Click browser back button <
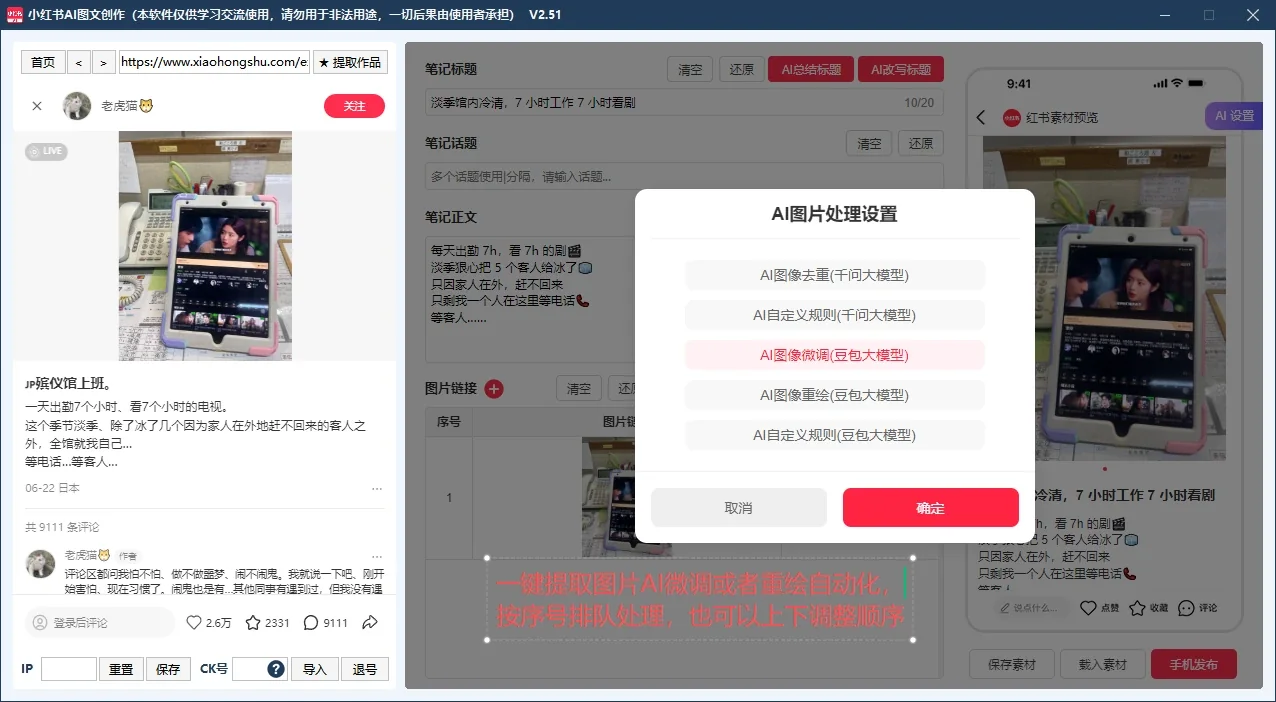Image resolution: width=1276 pixels, height=702 pixels. tap(80, 62)
